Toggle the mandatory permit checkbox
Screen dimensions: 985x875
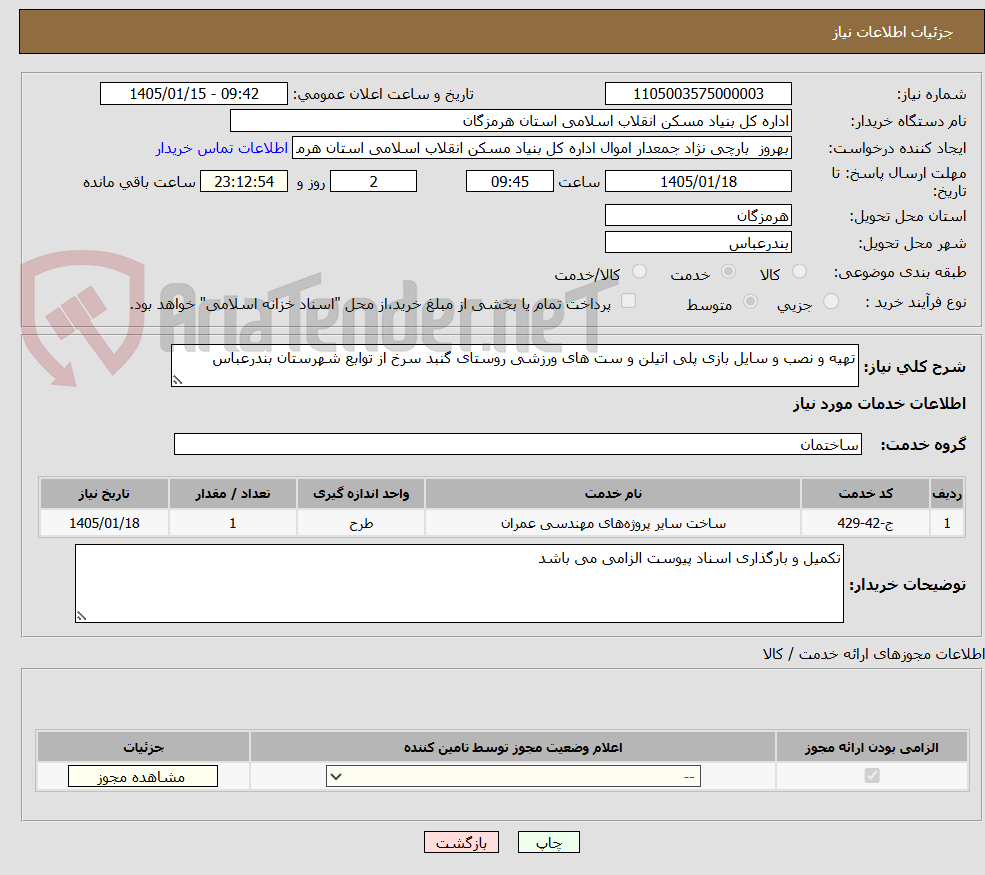click(872, 776)
